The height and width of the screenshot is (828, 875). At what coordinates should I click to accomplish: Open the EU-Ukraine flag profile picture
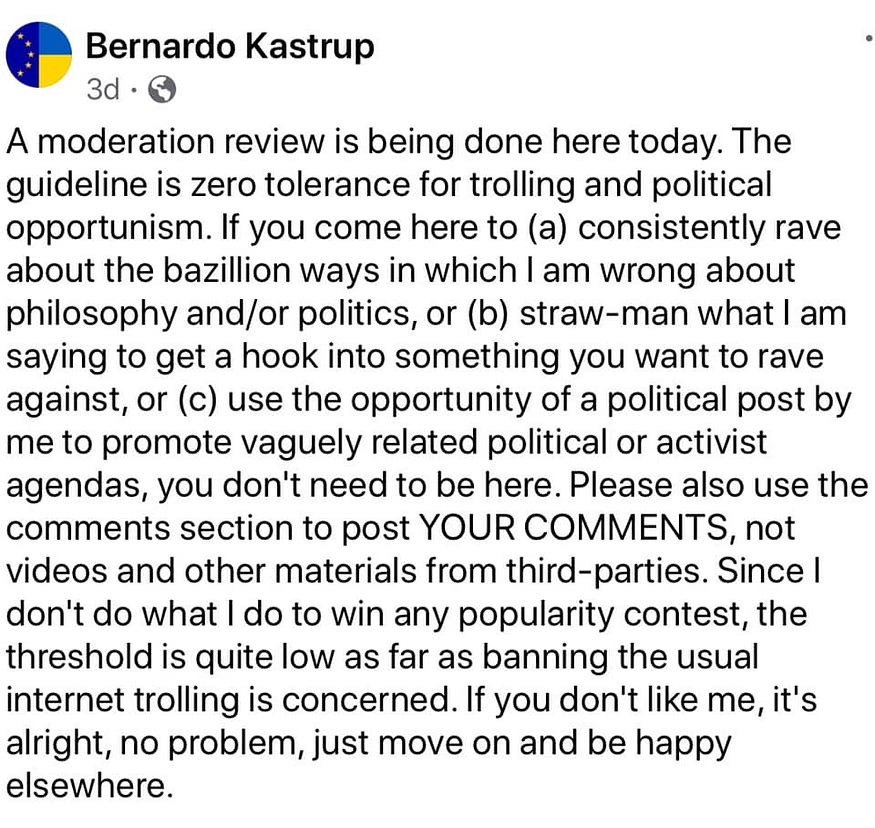pyautogui.click(x=39, y=55)
